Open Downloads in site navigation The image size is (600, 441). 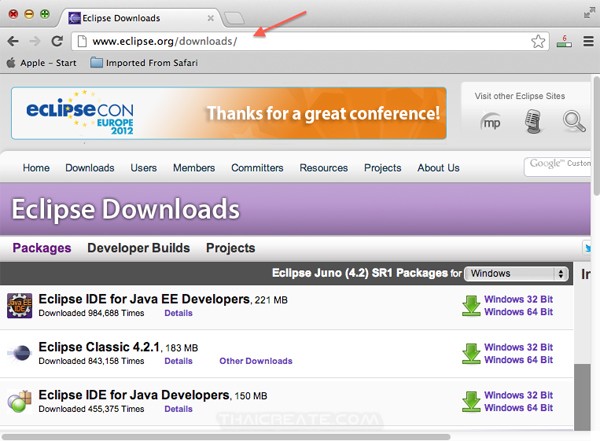pos(90,168)
